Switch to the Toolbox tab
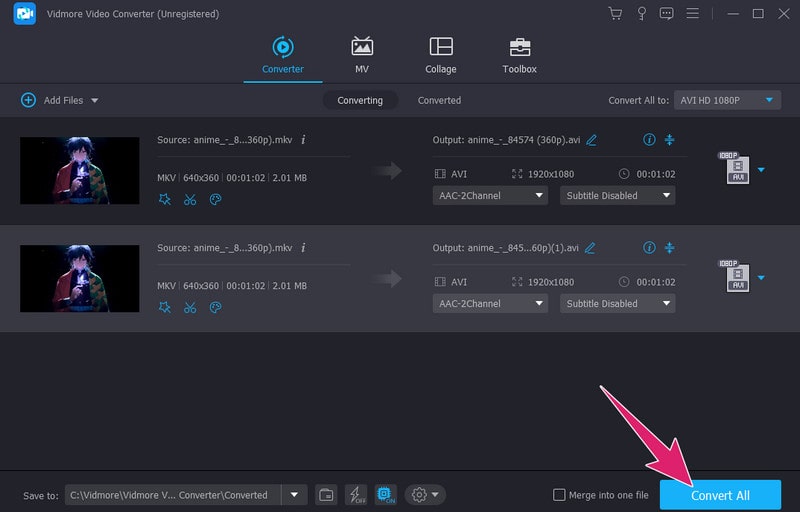Screen dimensions: 800x512 pos(519,56)
